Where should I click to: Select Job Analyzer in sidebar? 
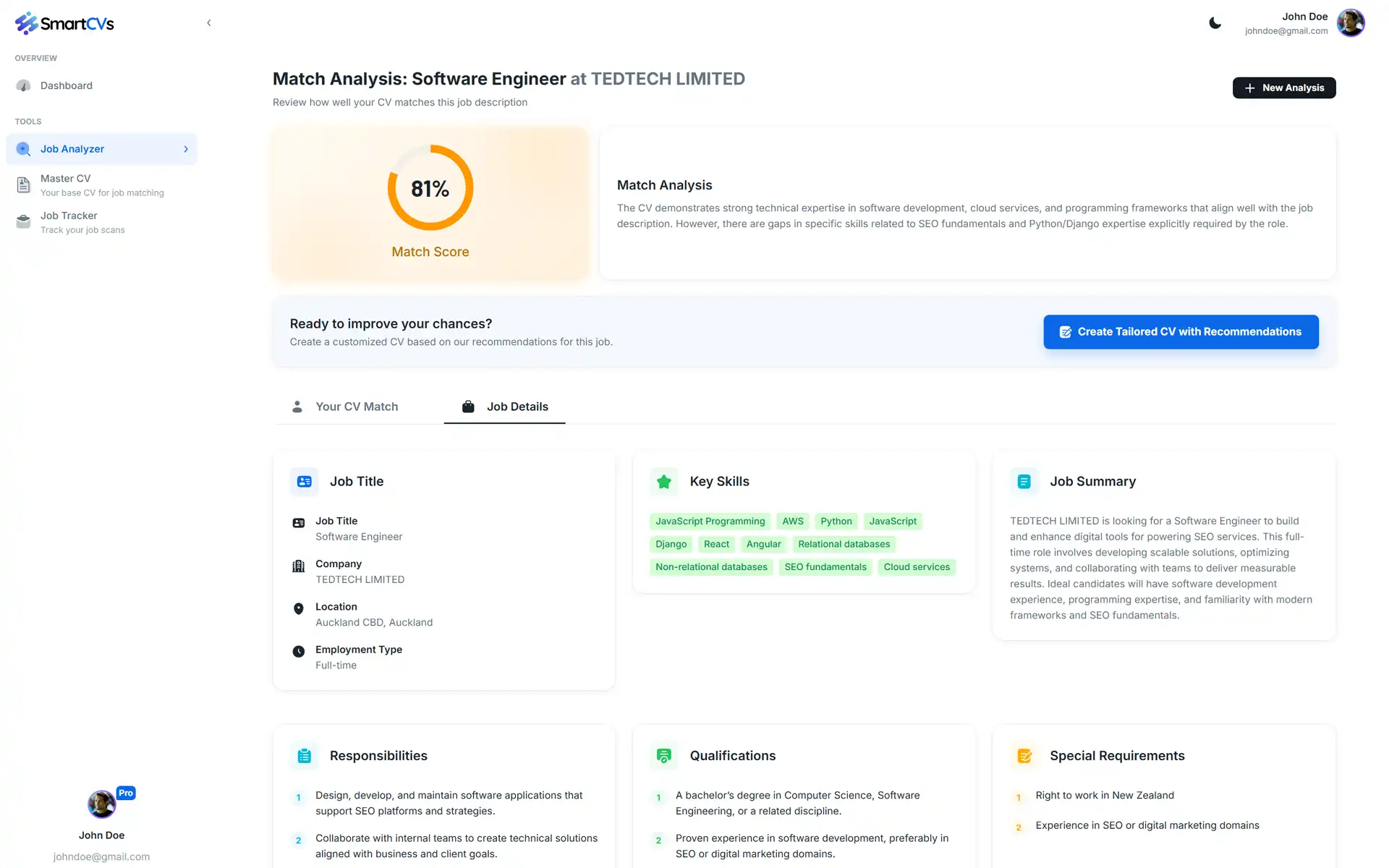[101, 149]
